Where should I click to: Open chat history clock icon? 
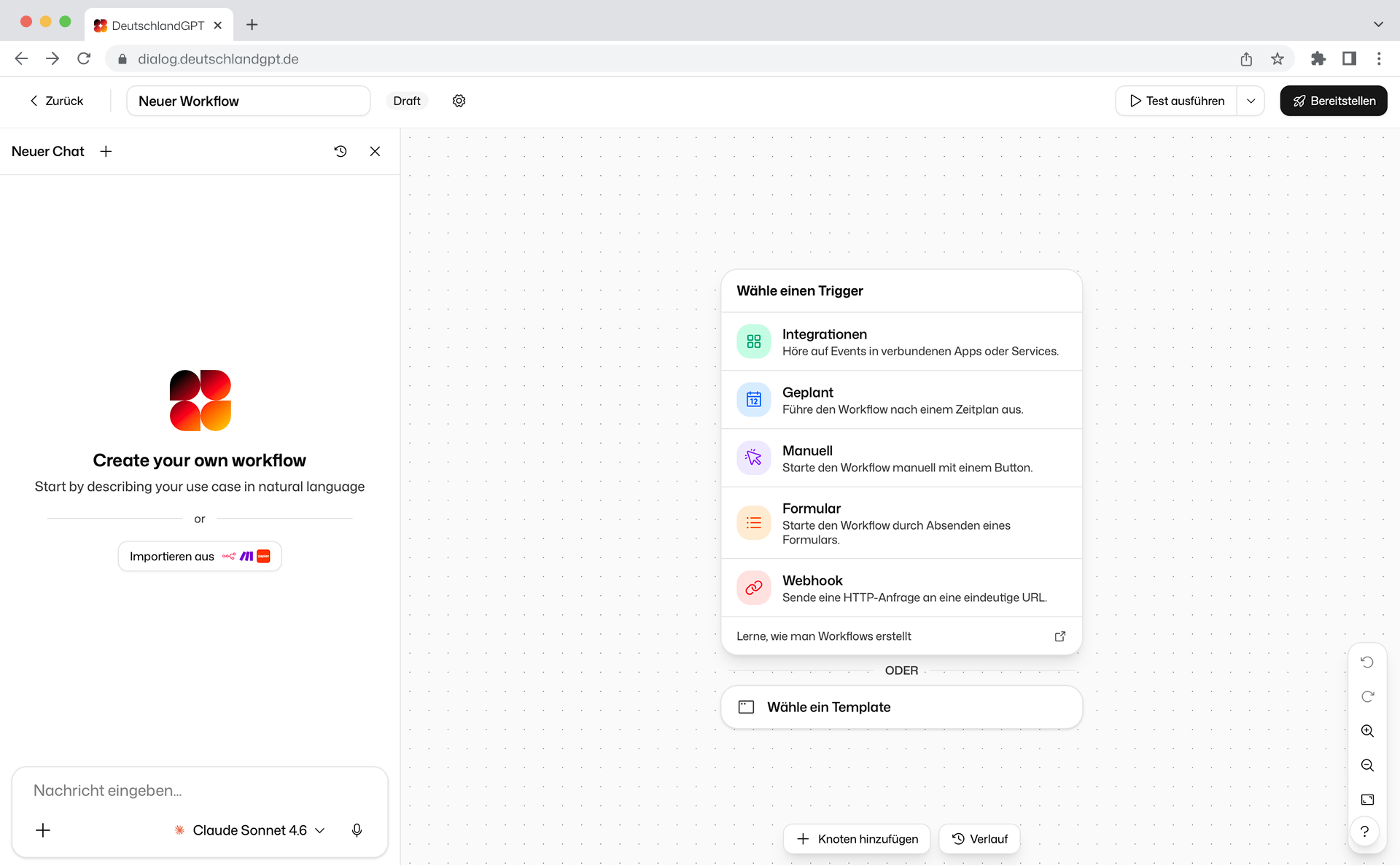tap(341, 151)
